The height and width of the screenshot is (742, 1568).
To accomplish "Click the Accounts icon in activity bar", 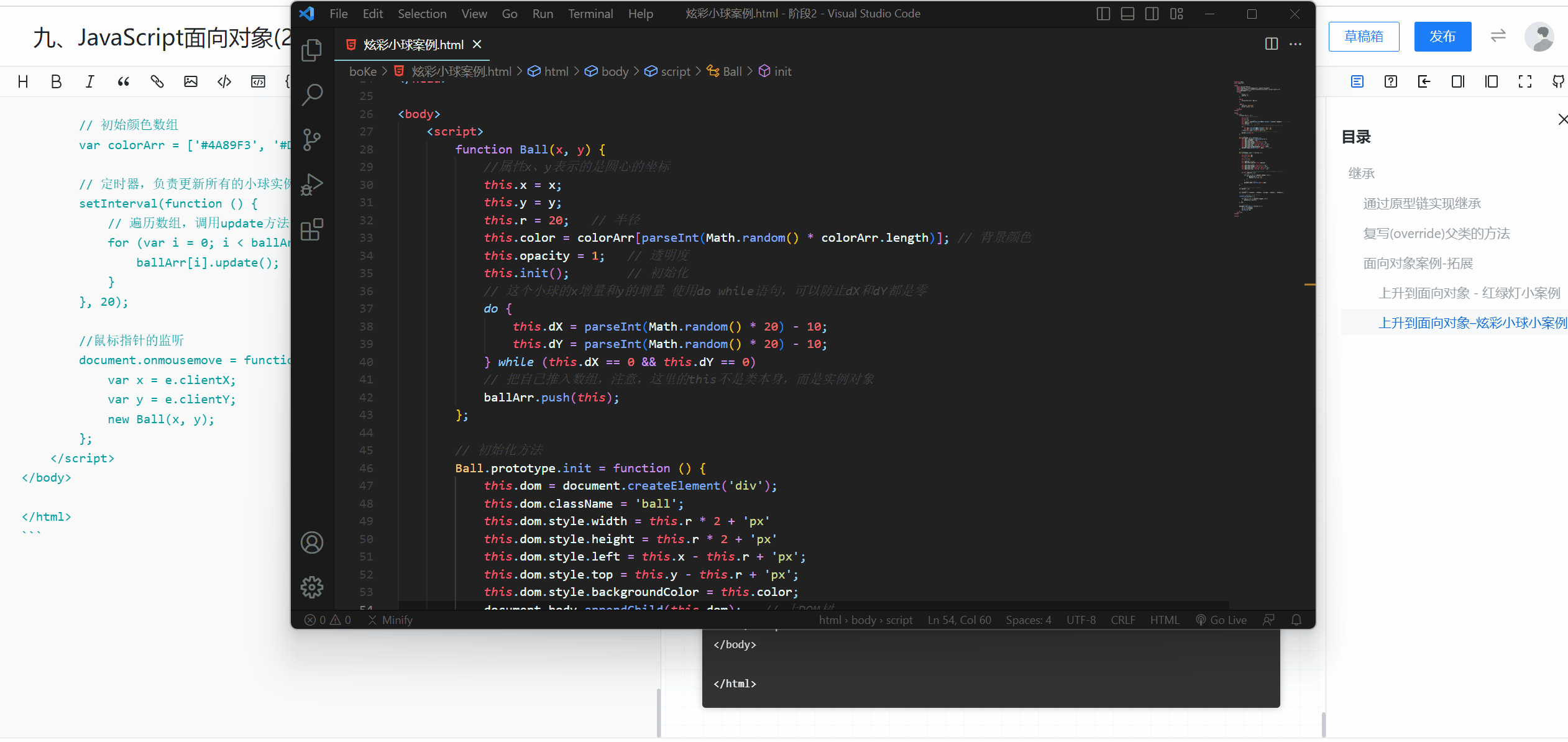I will coord(312,543).
